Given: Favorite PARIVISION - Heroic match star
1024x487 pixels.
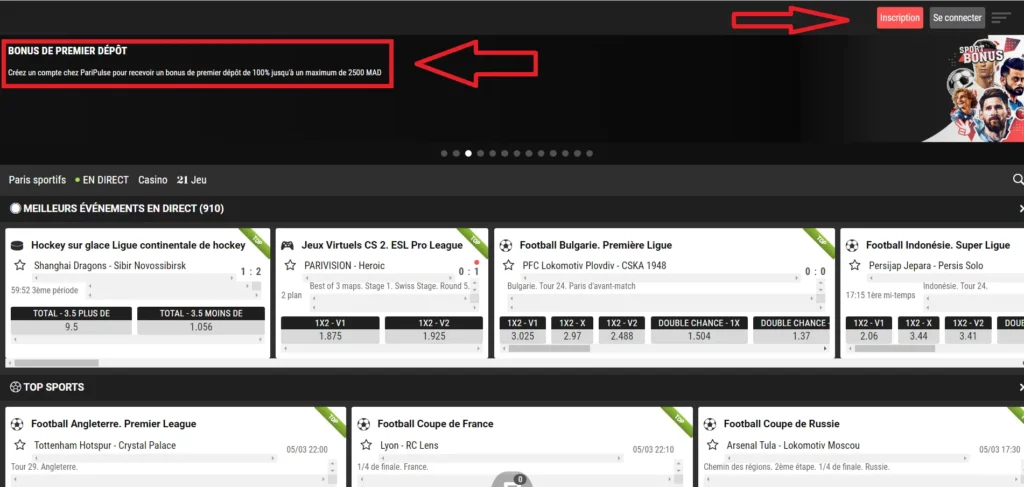Looking at the screenshot, I should (290, 265).
